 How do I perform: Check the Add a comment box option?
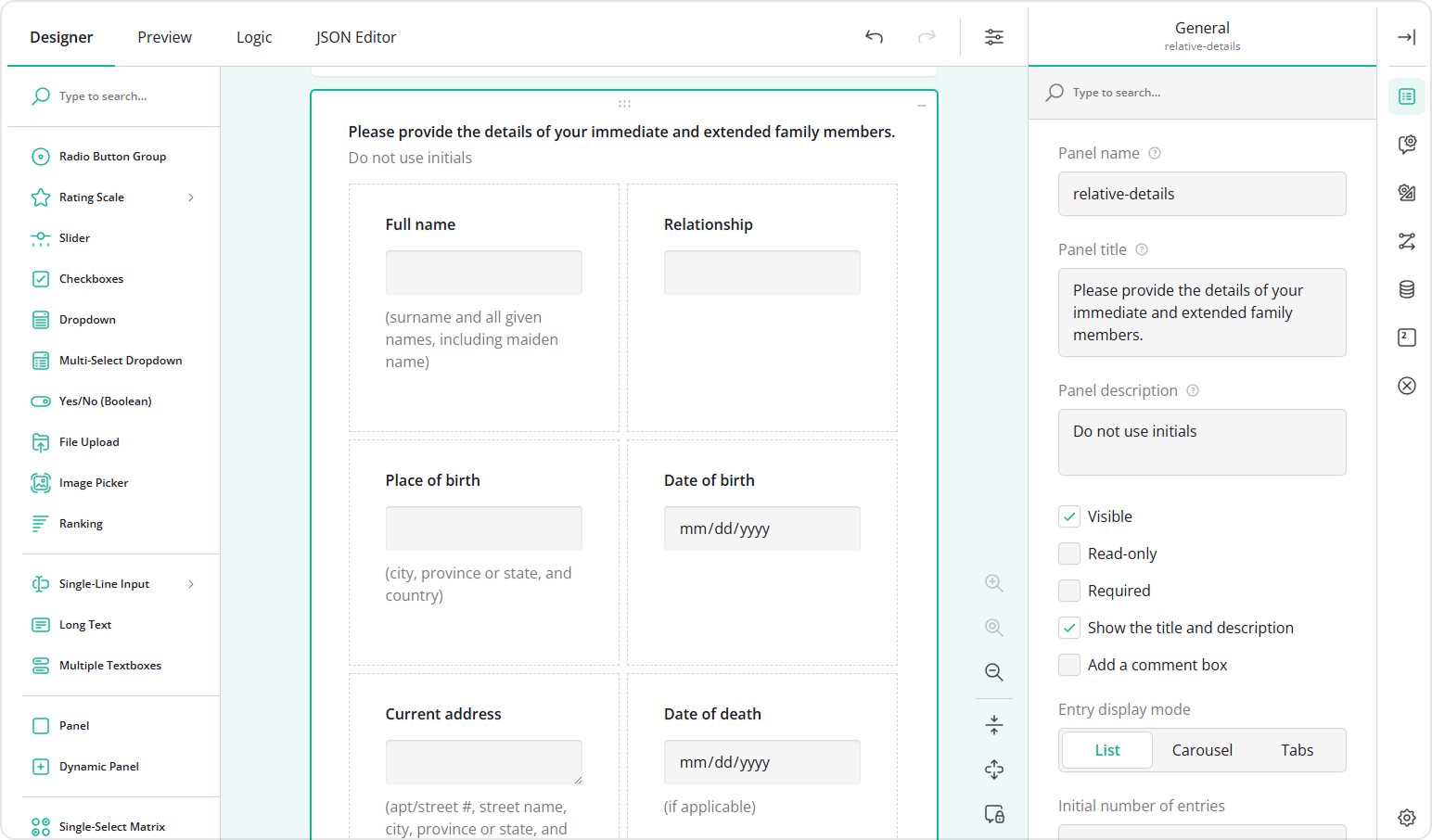(x=1068, y=665)
